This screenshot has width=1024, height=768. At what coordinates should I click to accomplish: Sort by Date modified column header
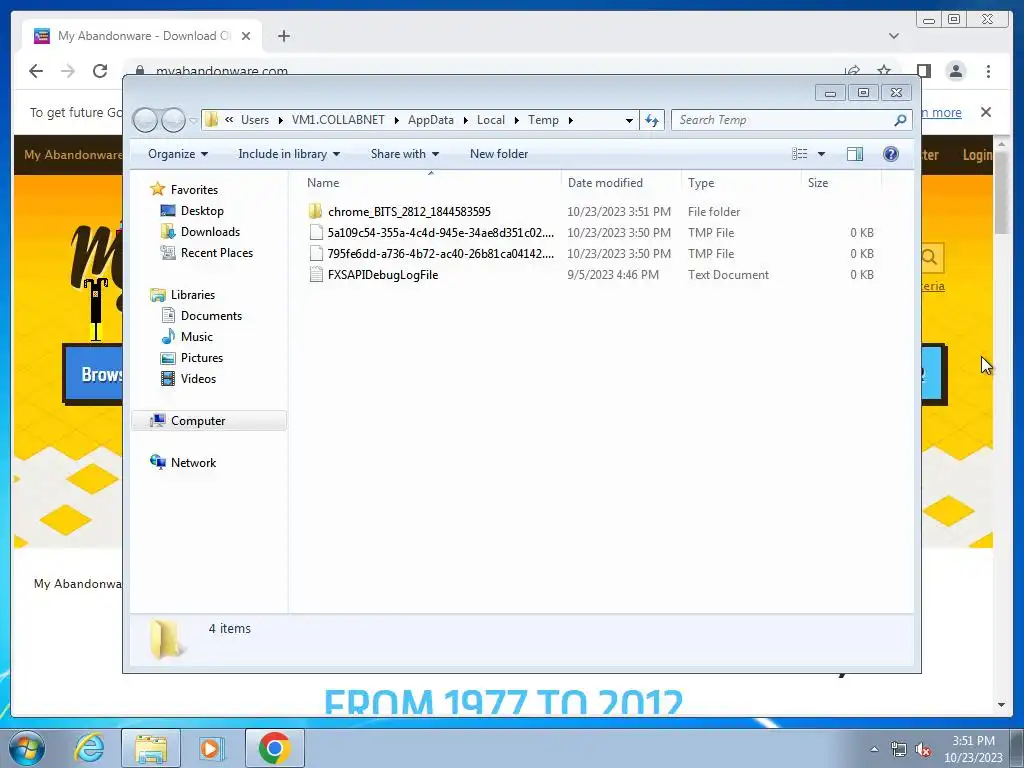(621, 183)
